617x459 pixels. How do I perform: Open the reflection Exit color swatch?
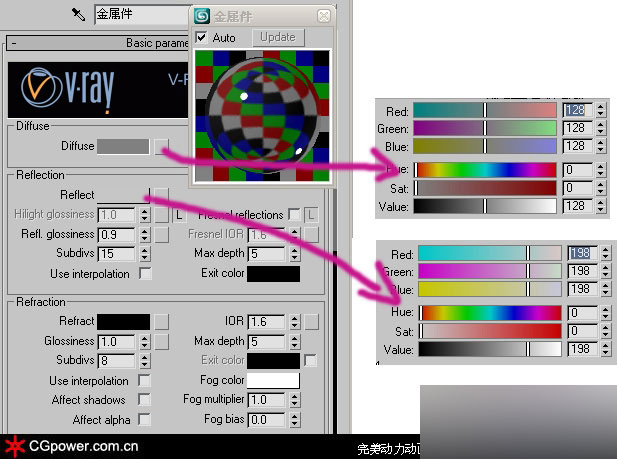[273, 274]
